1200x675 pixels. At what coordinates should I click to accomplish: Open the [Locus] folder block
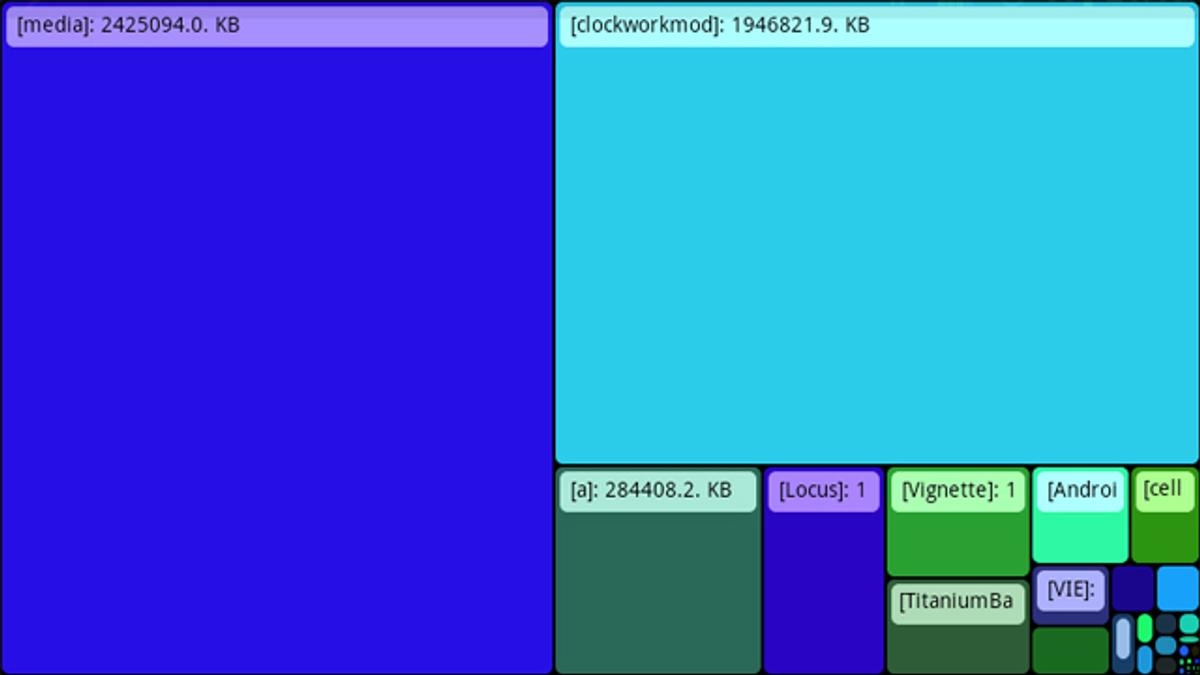pos(824,570)
